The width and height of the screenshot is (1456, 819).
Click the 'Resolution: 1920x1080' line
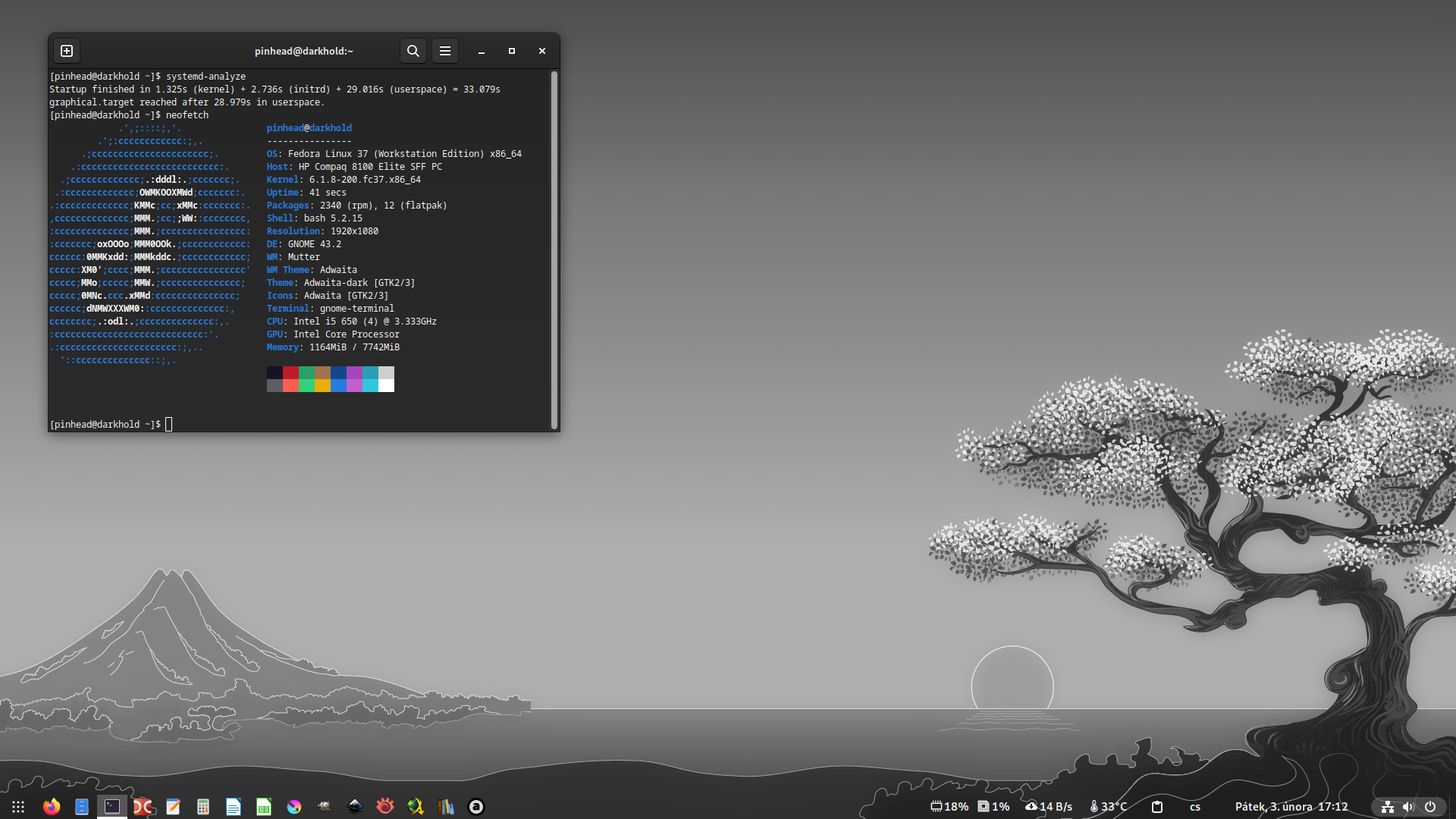point(322,231)
